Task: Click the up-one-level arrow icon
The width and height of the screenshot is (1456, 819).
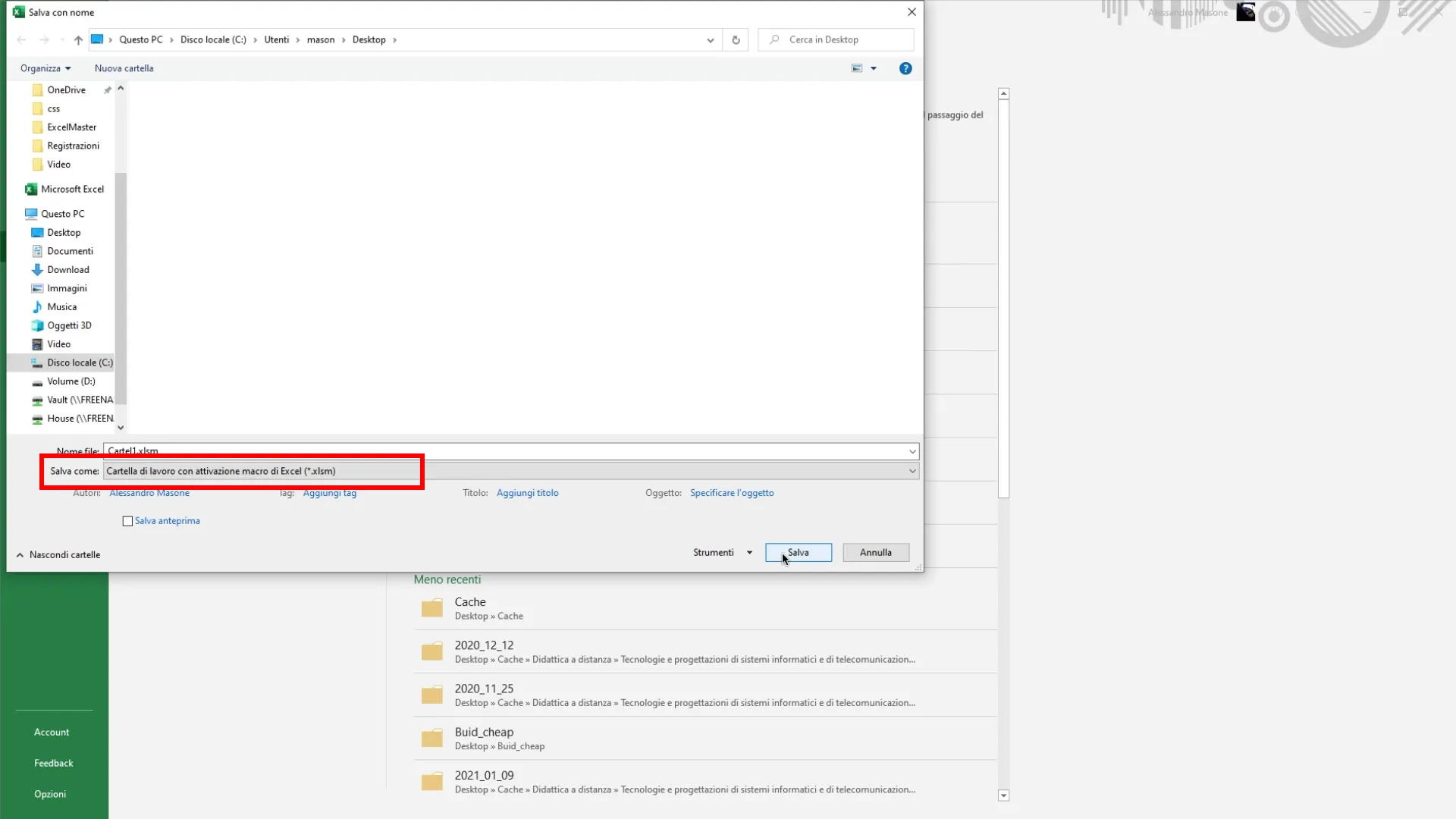Action: pos(78,40)
